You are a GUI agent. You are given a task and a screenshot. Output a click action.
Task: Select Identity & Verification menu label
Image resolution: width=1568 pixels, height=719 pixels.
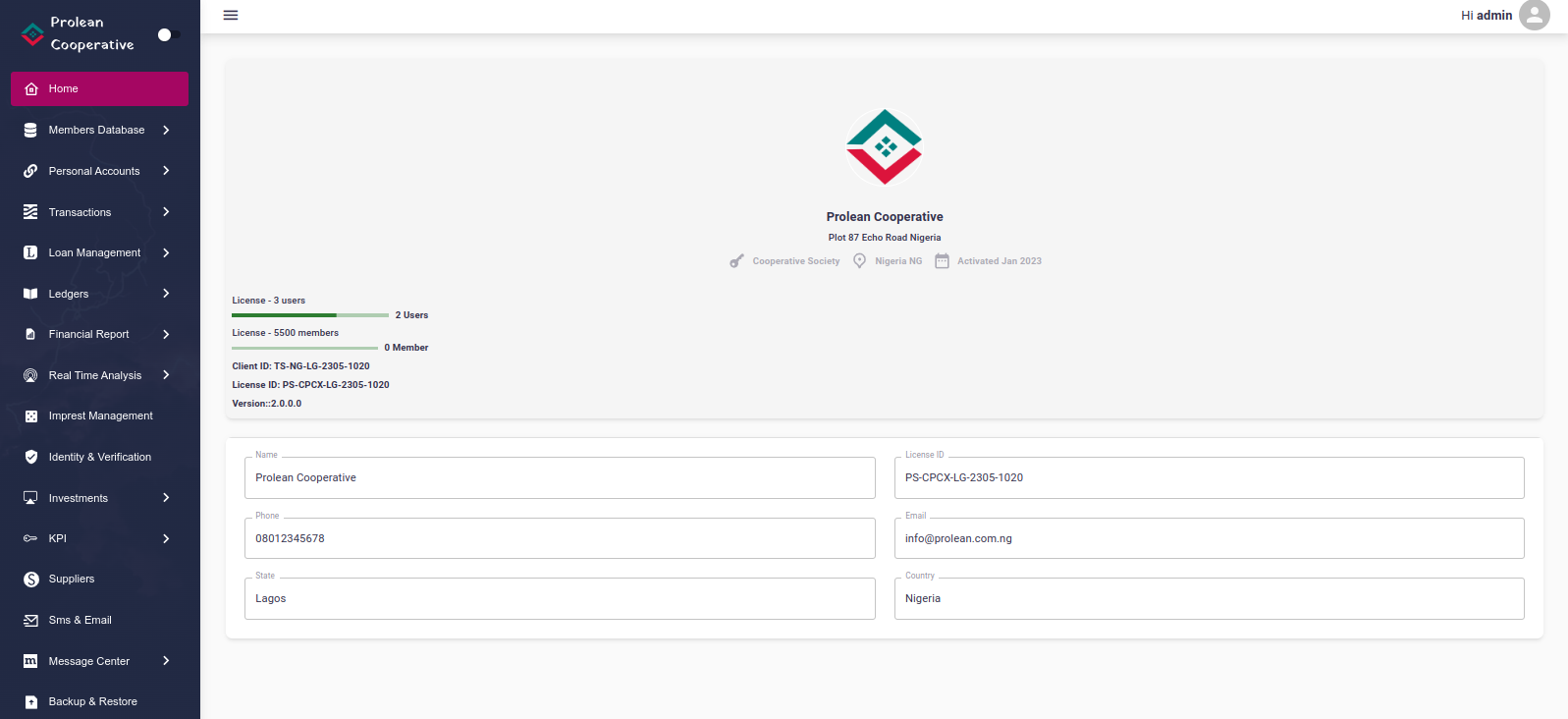coord(100,457)
